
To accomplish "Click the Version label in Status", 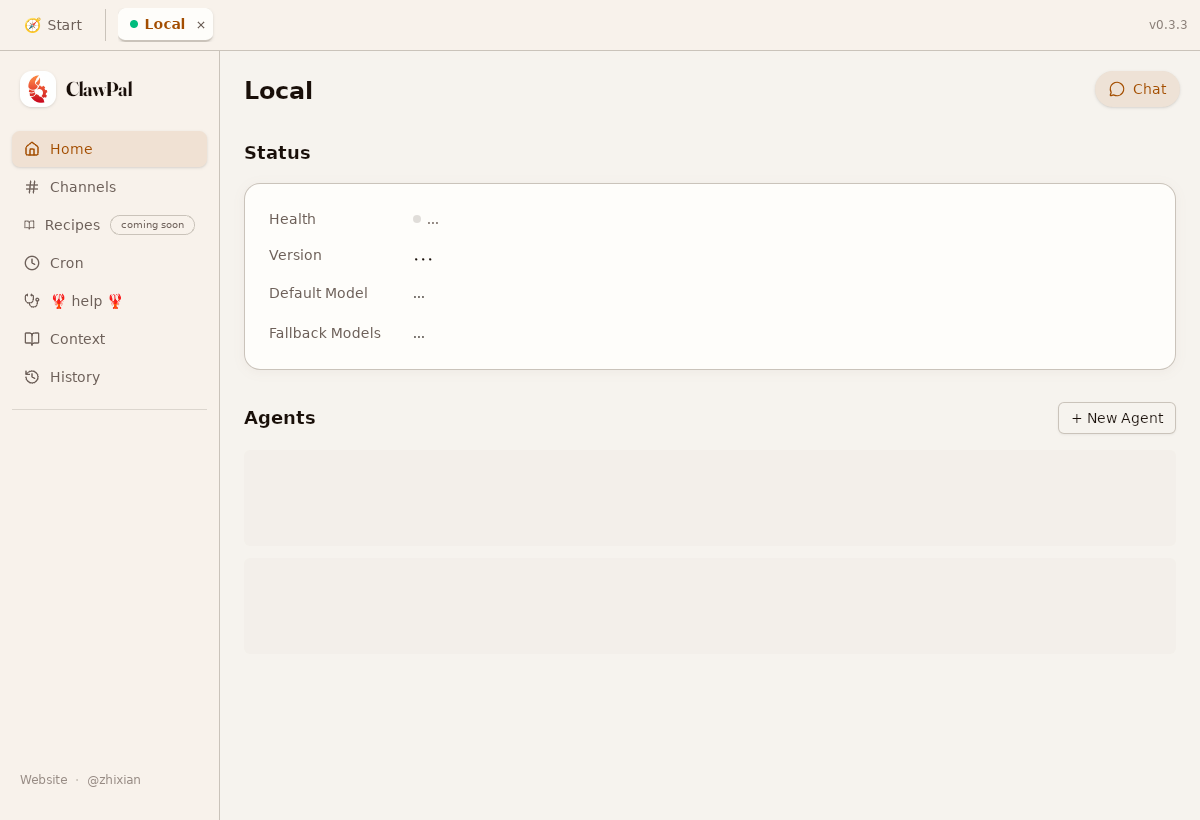I will [295, 255].
